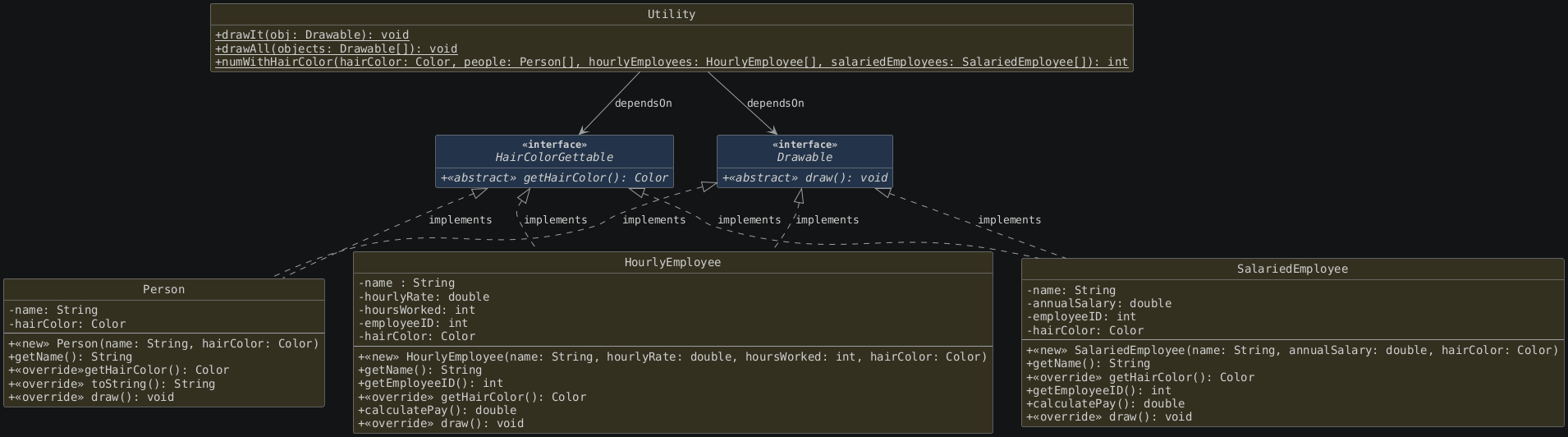Click the Utility class title
Screen dimensions: 1568x437
672,14
